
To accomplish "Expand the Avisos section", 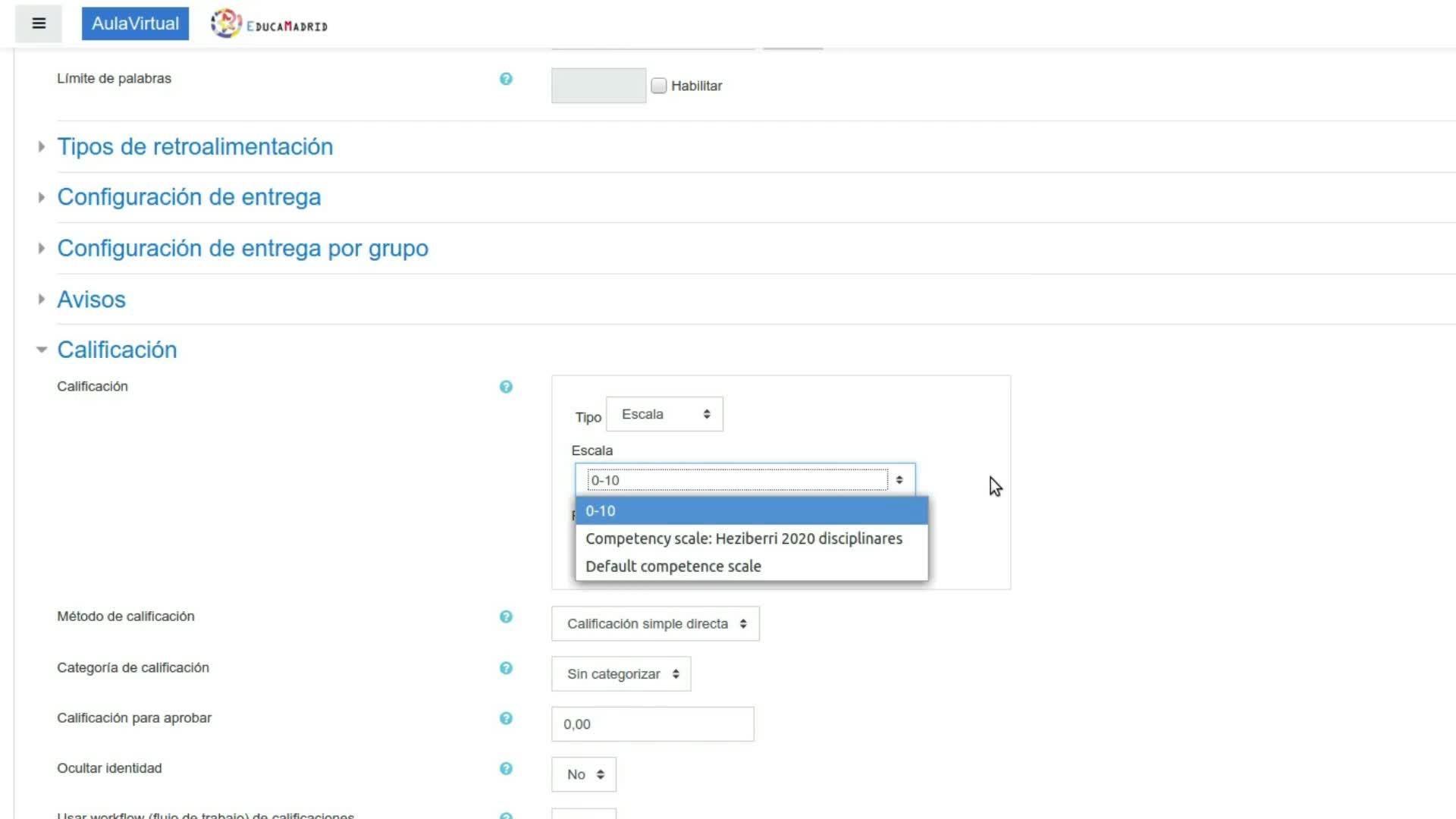I will (x=91, y=300).
